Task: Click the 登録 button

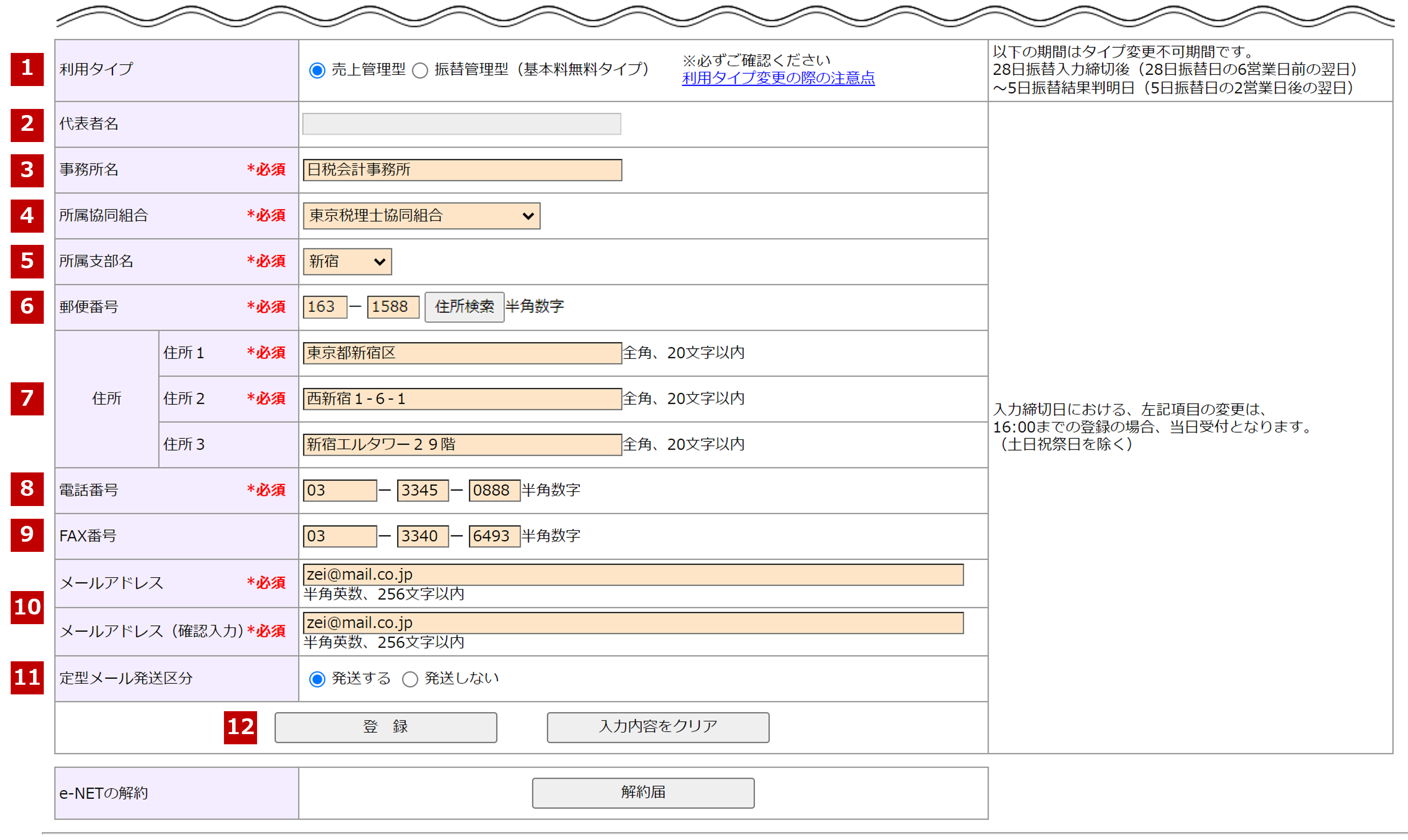Action: pyautogui.click(x=385, y=727)
